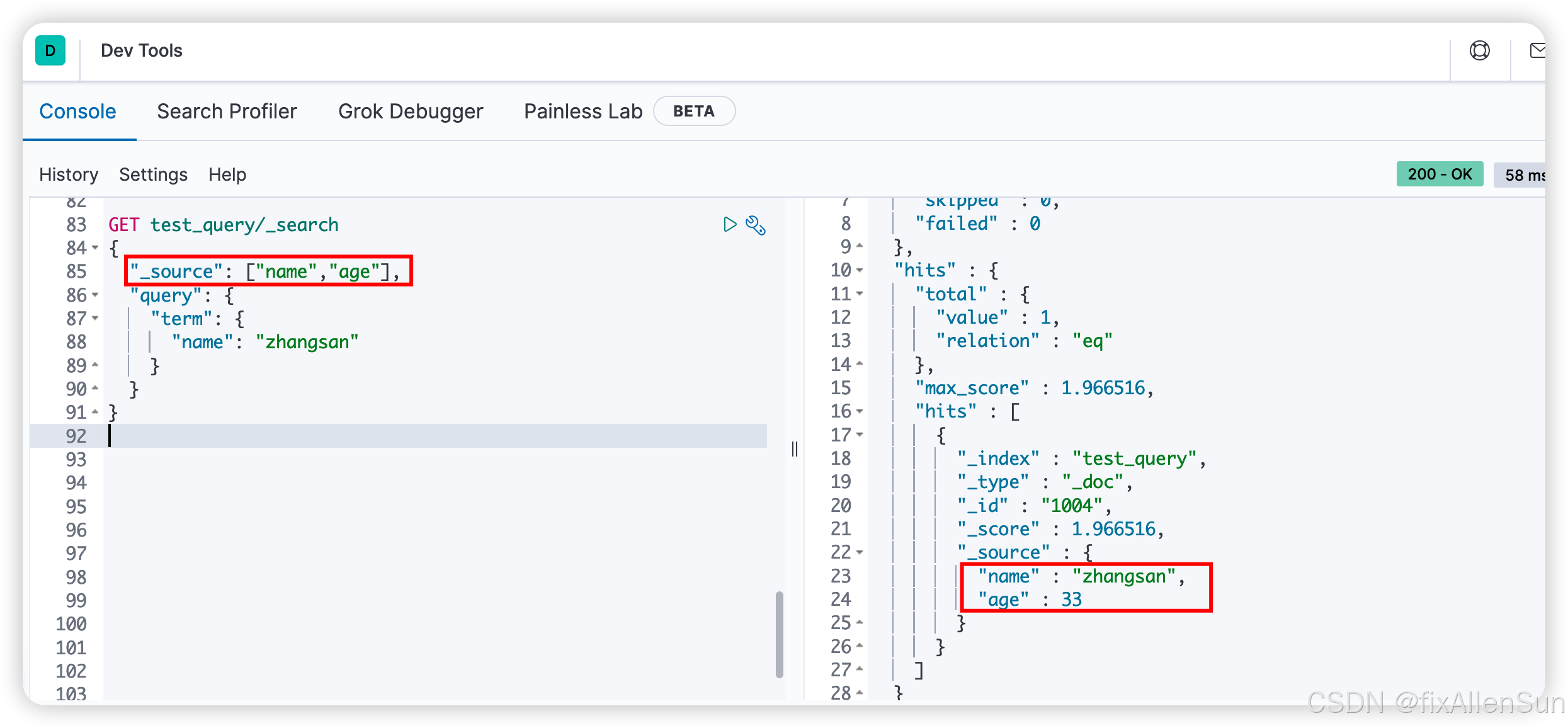Viewport: 1568px width, 728px height.
Task: Collapse the total object at output line 11
Action: (860, 294)
